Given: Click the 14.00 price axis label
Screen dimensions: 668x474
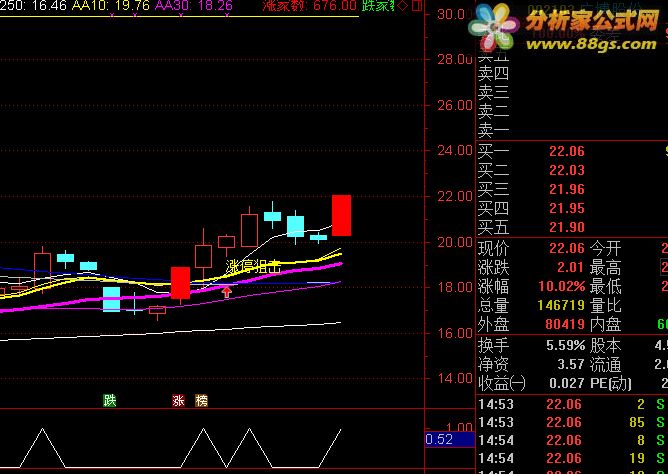Looking at the screenshot, I should (455, 378).
